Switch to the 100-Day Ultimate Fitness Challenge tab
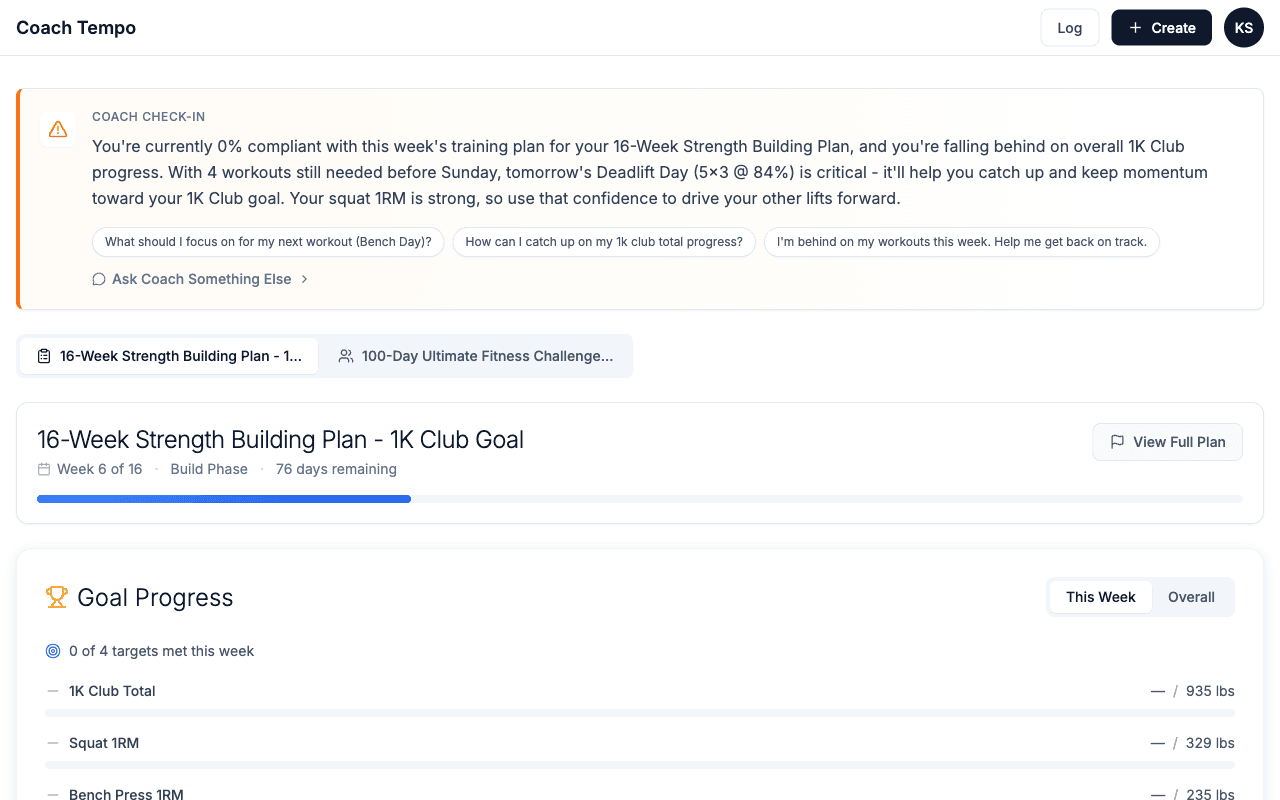Image resolution: width=1280 pixels, height=800 pixels. coord(476,356)
